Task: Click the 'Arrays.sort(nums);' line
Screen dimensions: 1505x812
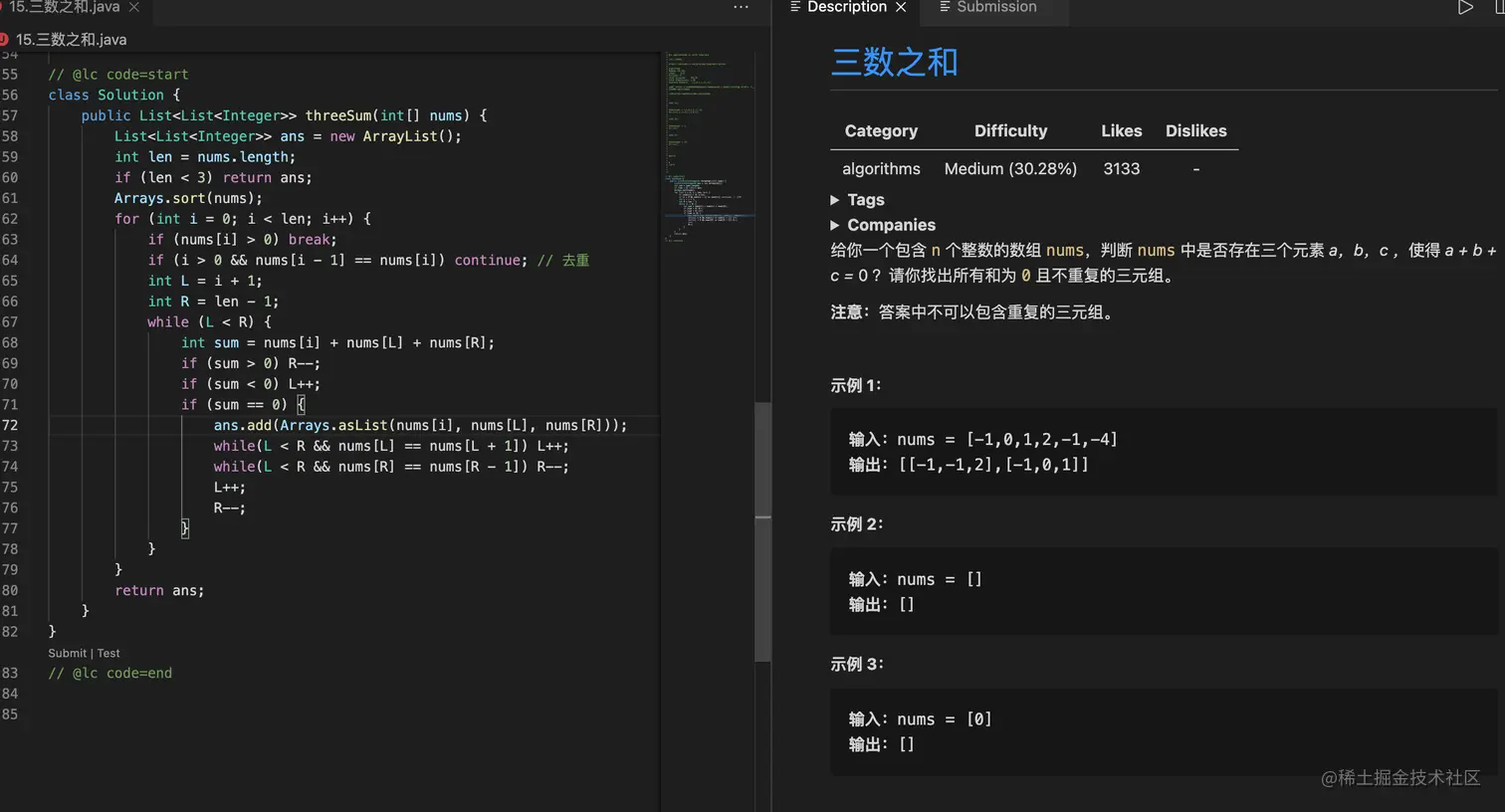Action: [188, 198]
